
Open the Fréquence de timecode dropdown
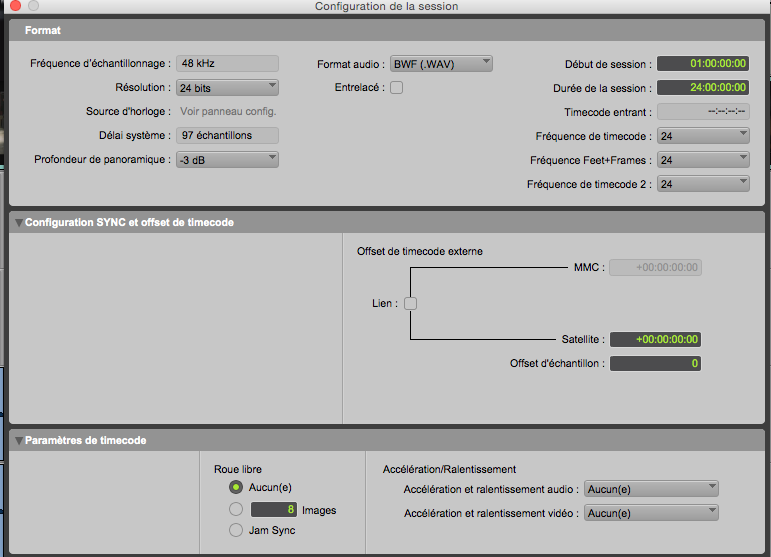click(x=703, y=136)
